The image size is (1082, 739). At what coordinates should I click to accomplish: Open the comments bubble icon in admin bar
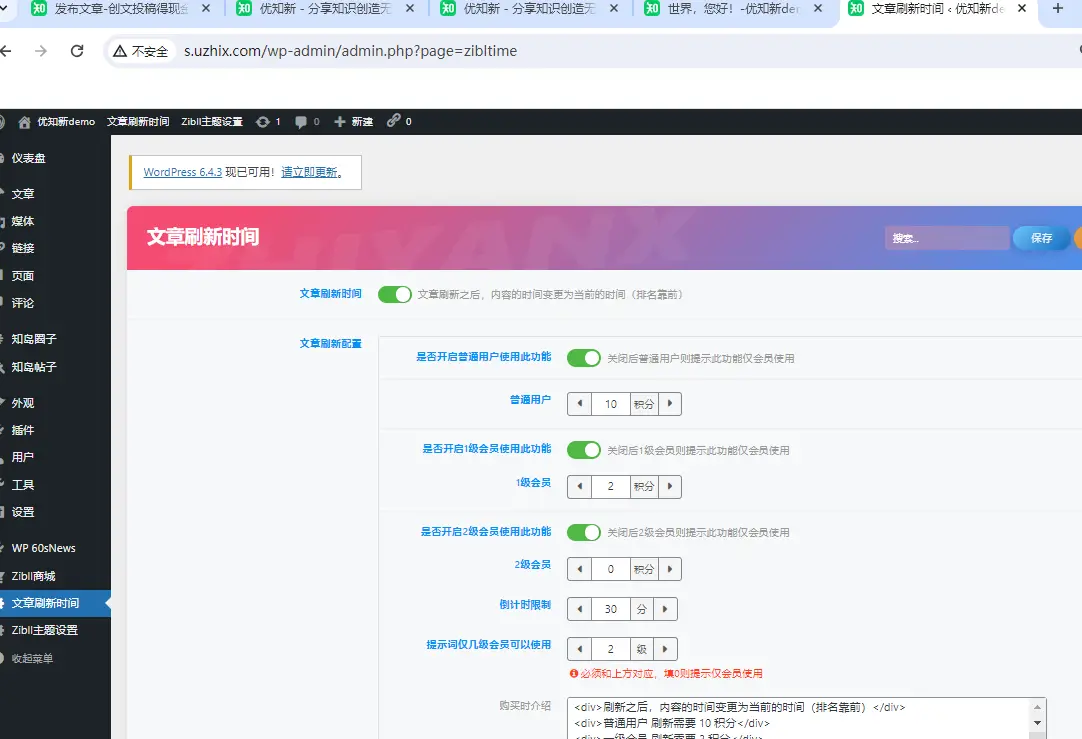point(301,122)
